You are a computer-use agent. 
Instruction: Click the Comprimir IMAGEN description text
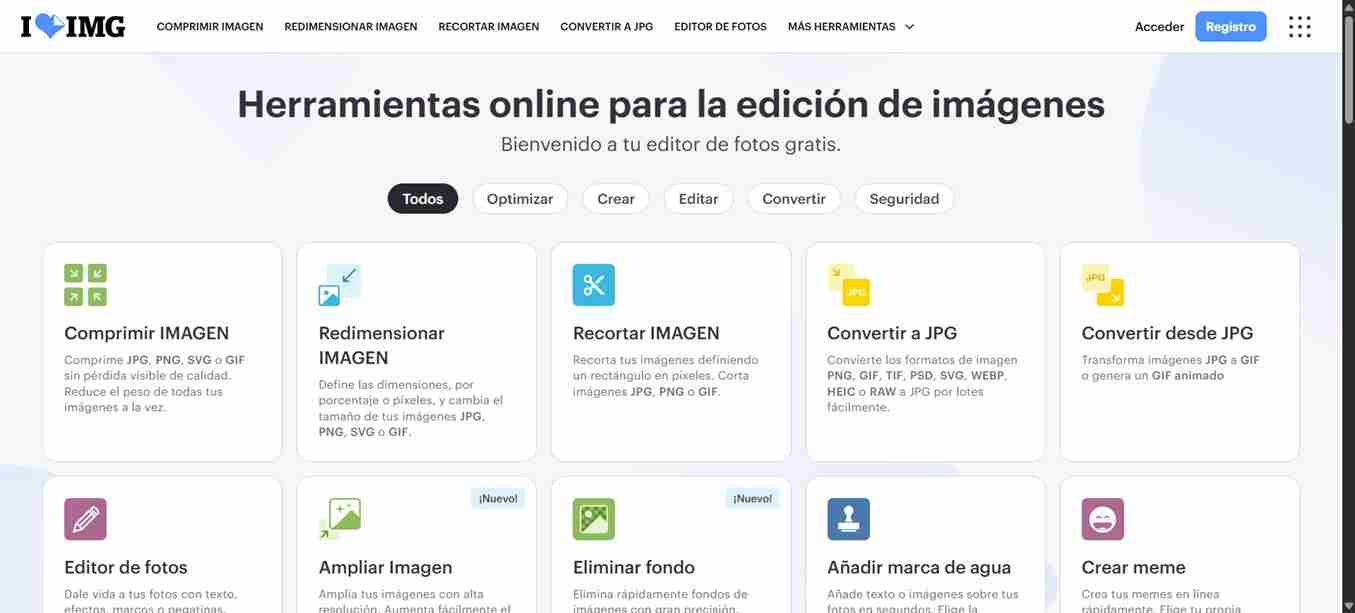pyautogui.click(x=154, y=384)
